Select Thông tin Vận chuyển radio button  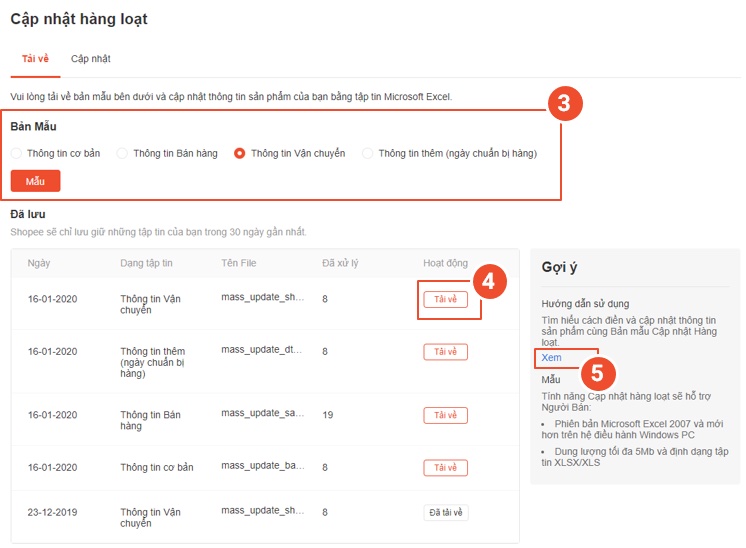pyautogui.click(x=240, y=153)
